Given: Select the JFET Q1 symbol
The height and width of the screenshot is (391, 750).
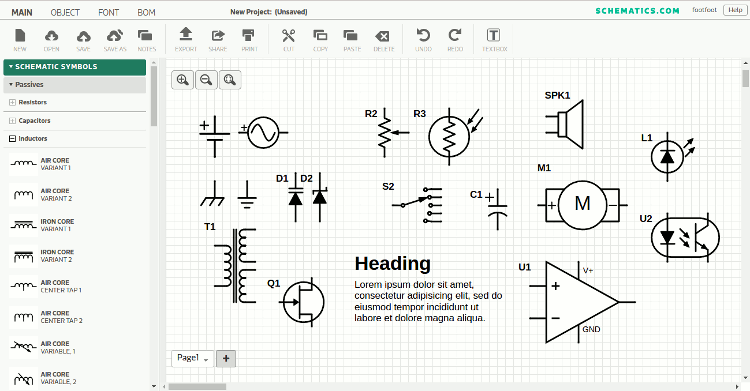Looking at the screenshot, I should coord(303,302).
